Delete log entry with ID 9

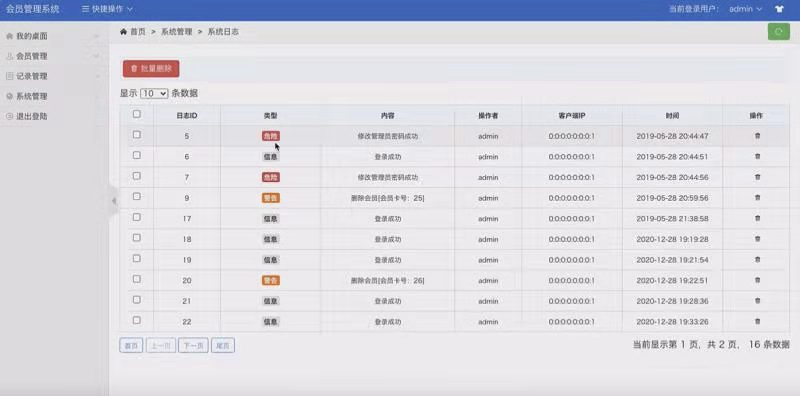pos(757,197)
